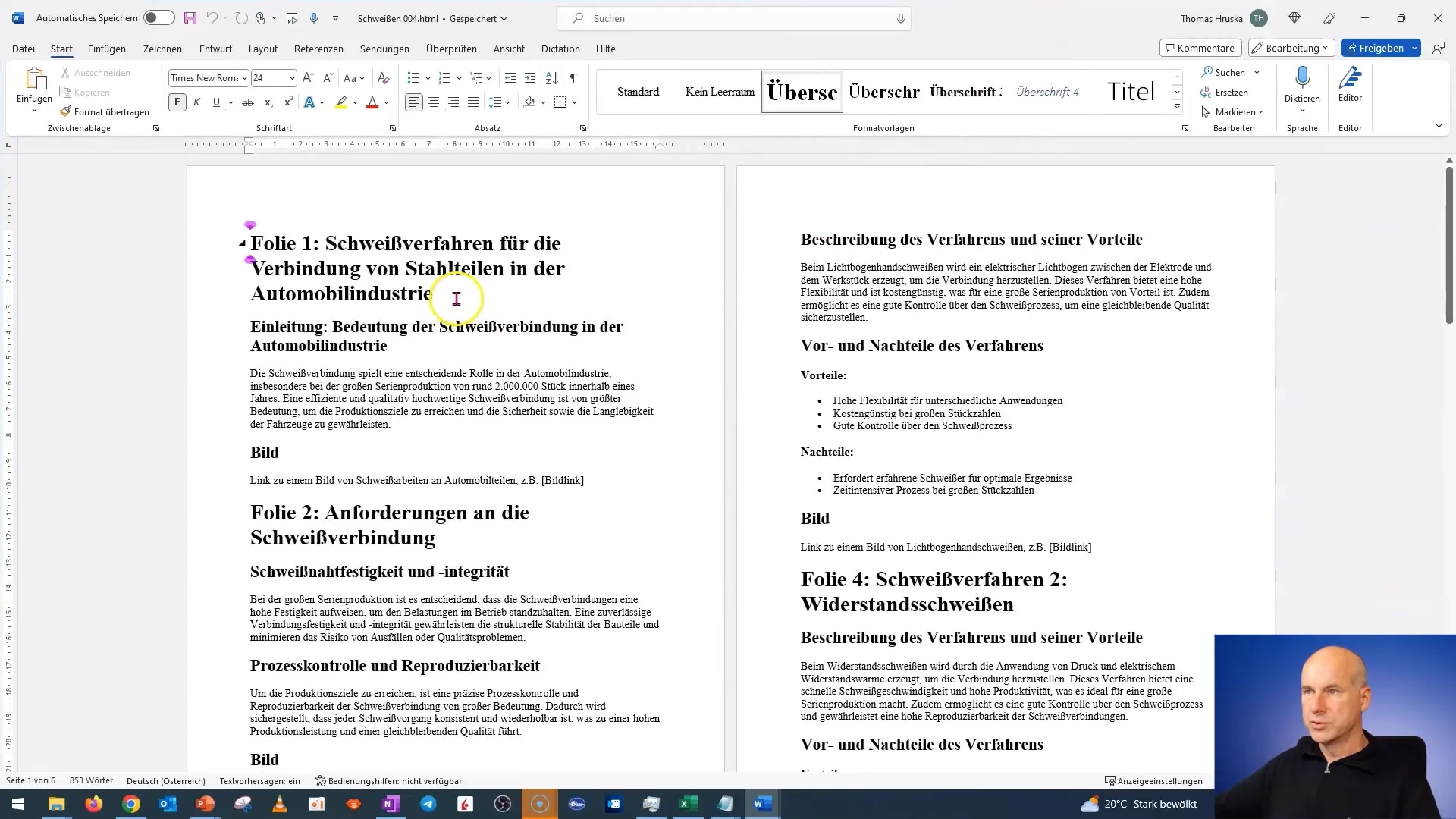
Task: Open the Markieren dropdown
Action: coord(1232,111)
